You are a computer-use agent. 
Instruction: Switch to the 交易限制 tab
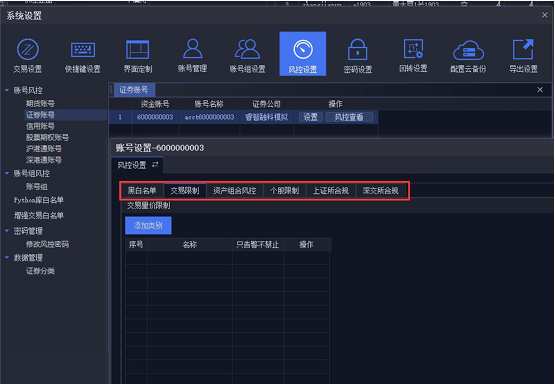click(x=185, y=191)
